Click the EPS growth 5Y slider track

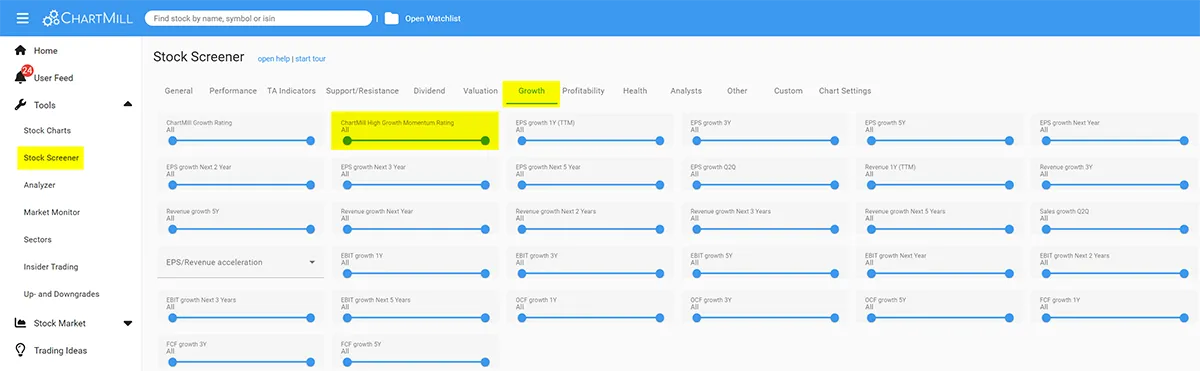tap(940, 141)
